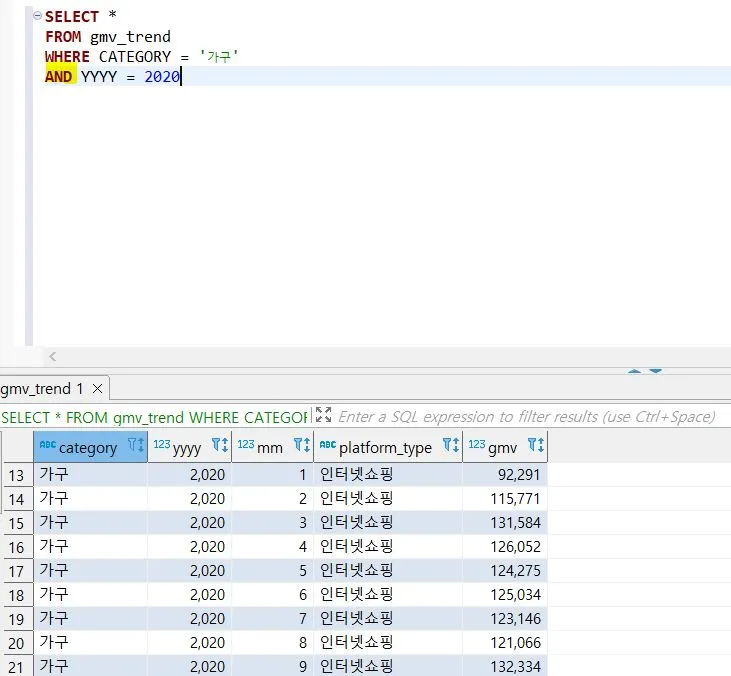
Task: Click CATEGORY in the WHERE clause
Action: [135, 57]
